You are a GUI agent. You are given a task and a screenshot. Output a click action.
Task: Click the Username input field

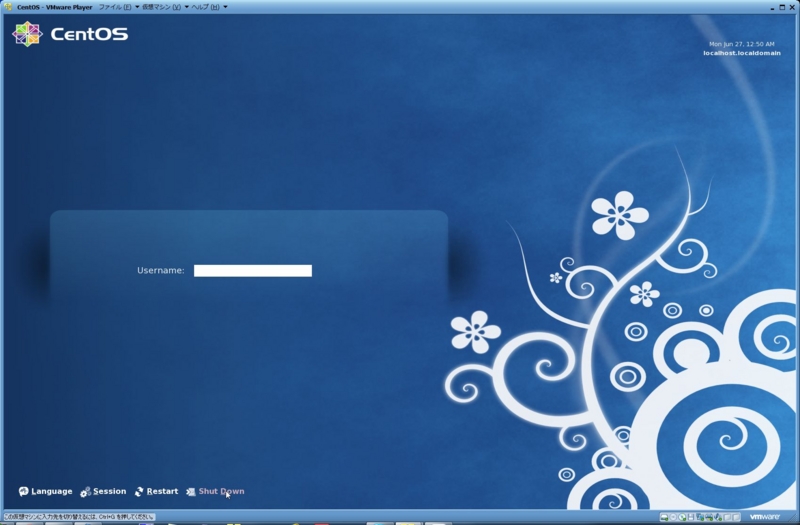point(253,270)
